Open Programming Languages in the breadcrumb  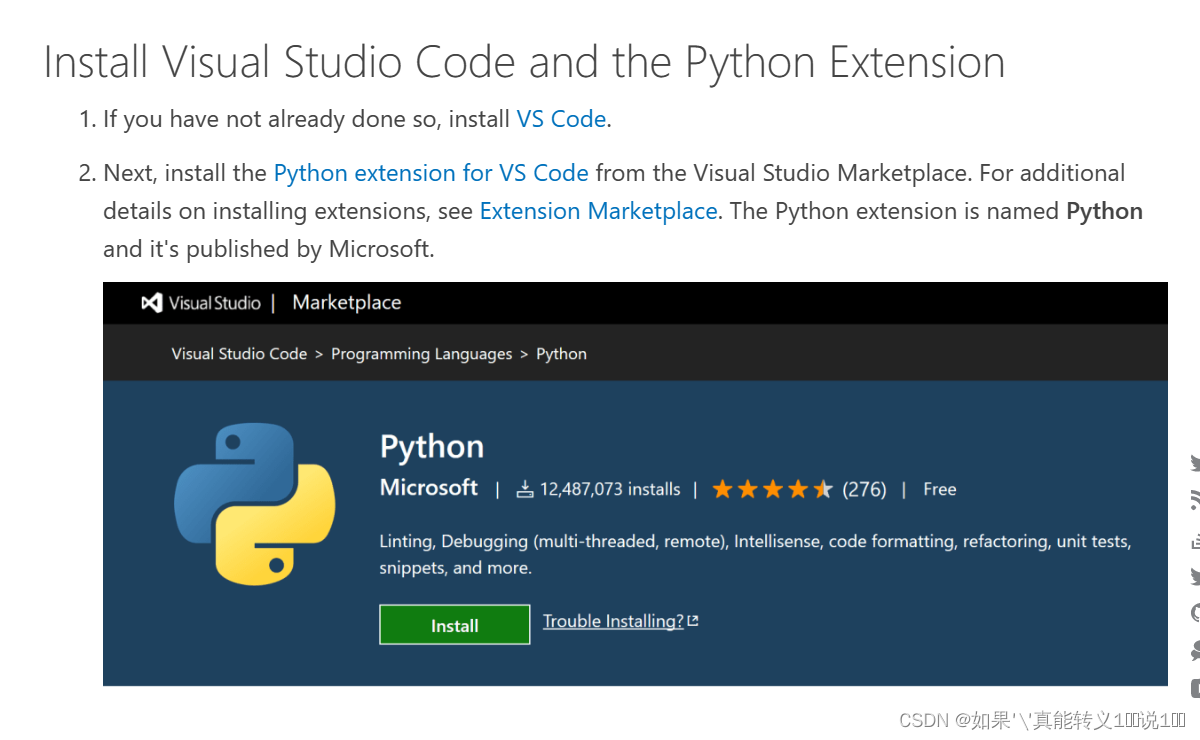[x=421, y=354]
